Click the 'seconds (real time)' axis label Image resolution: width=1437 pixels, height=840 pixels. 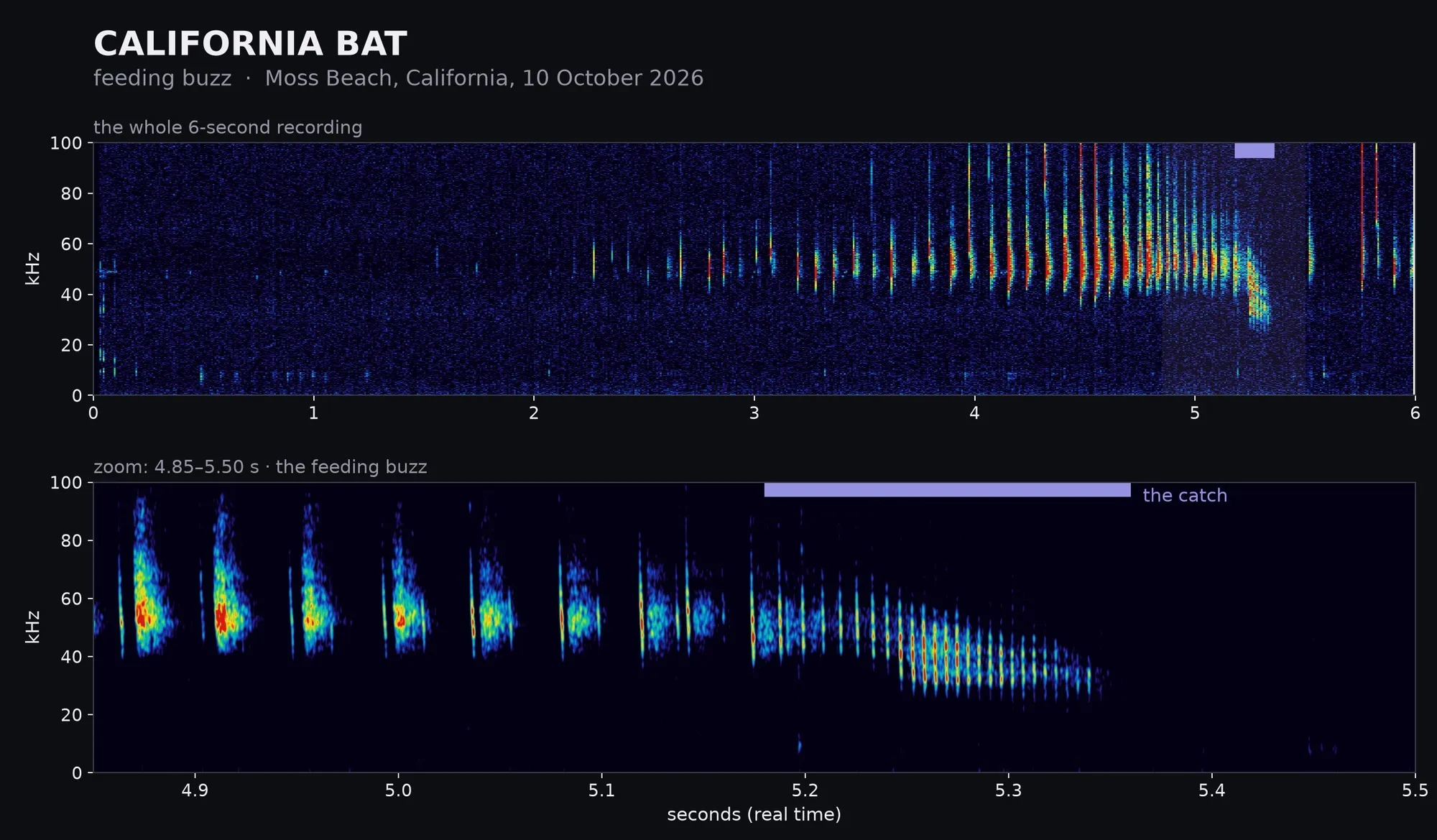click(754, 814)
